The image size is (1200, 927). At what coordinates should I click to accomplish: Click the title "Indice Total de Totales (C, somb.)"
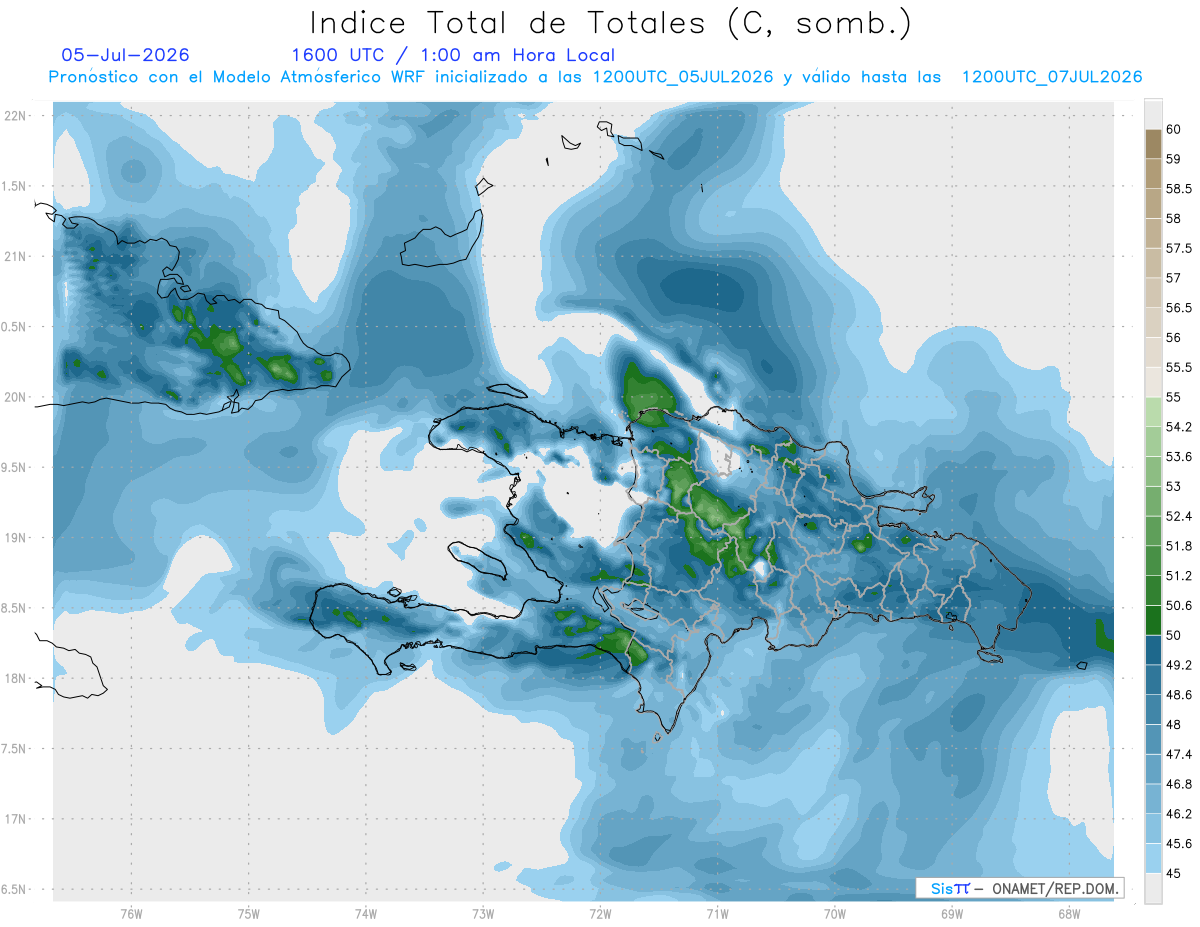pos(610,23)
